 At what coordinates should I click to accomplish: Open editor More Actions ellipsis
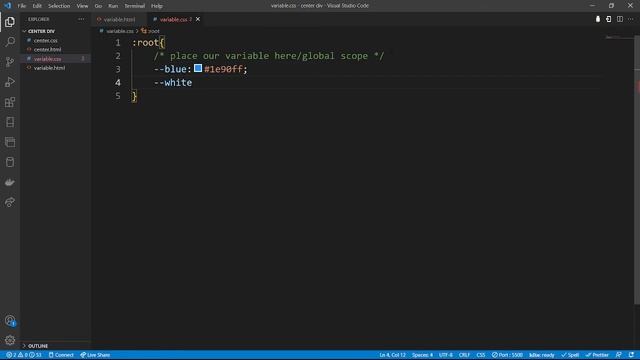[631, 19]
